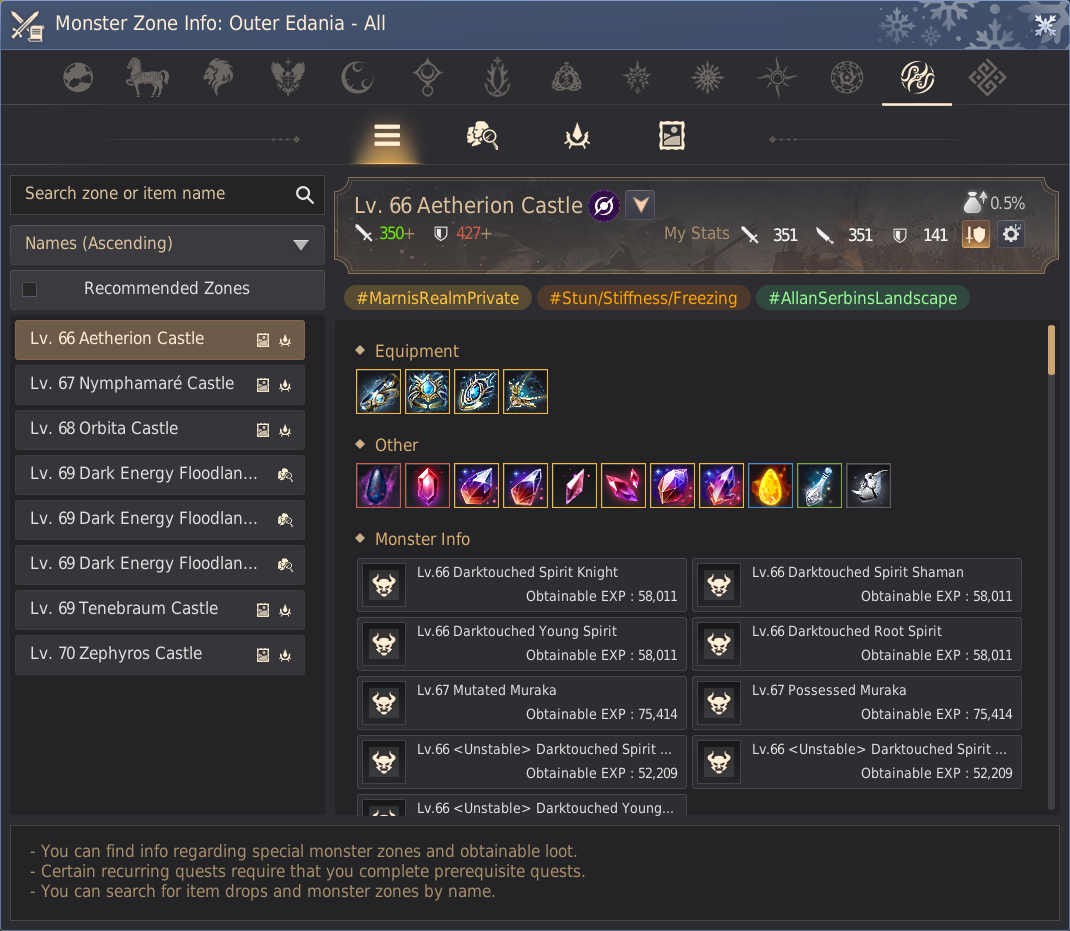The width and height of the screenshot is (1070, 931).
Task: Click the grey last item icon in Other
Action: coord(869,485)
